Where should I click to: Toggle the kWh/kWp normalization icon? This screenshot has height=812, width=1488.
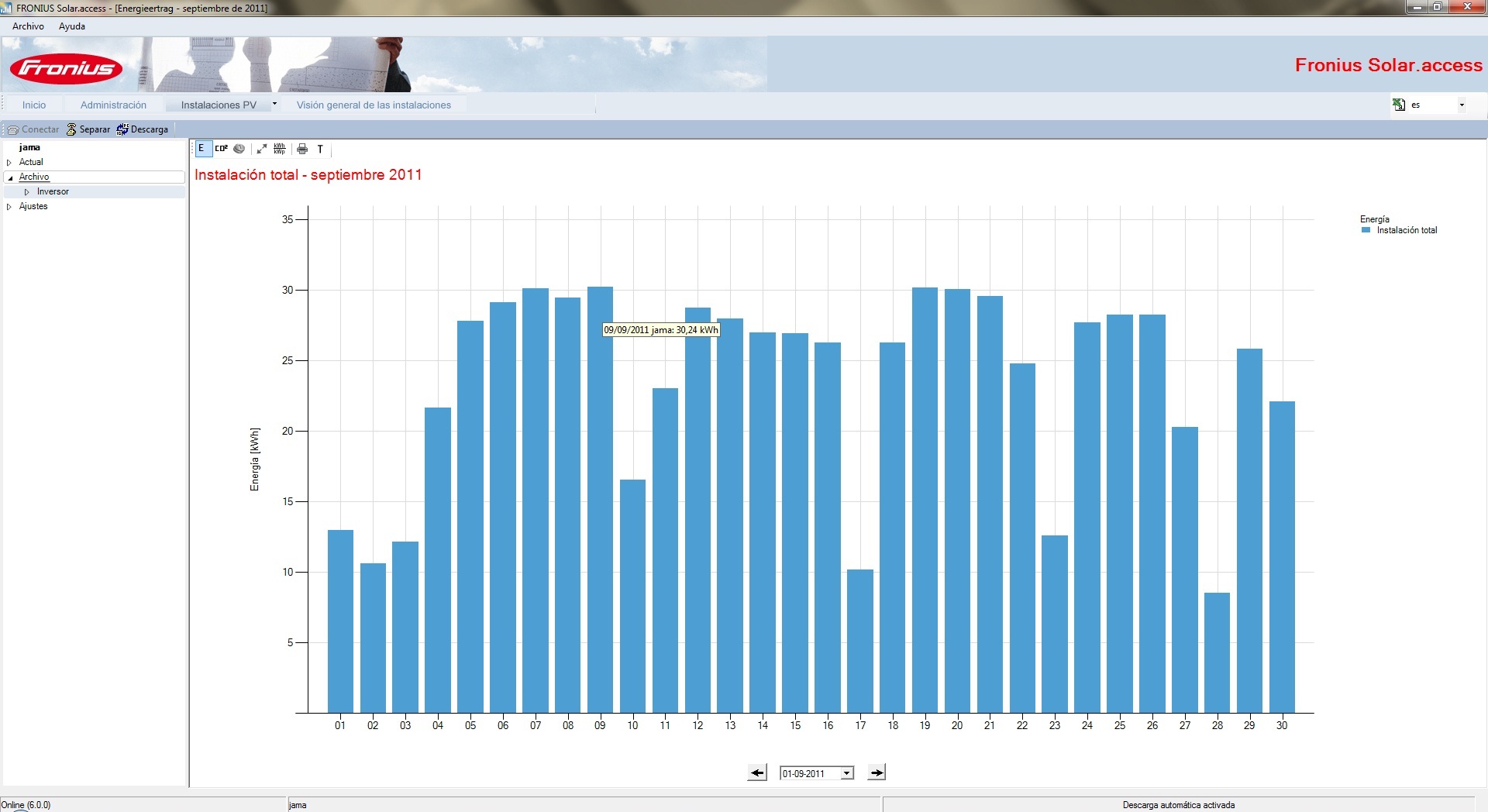point(280,149)
